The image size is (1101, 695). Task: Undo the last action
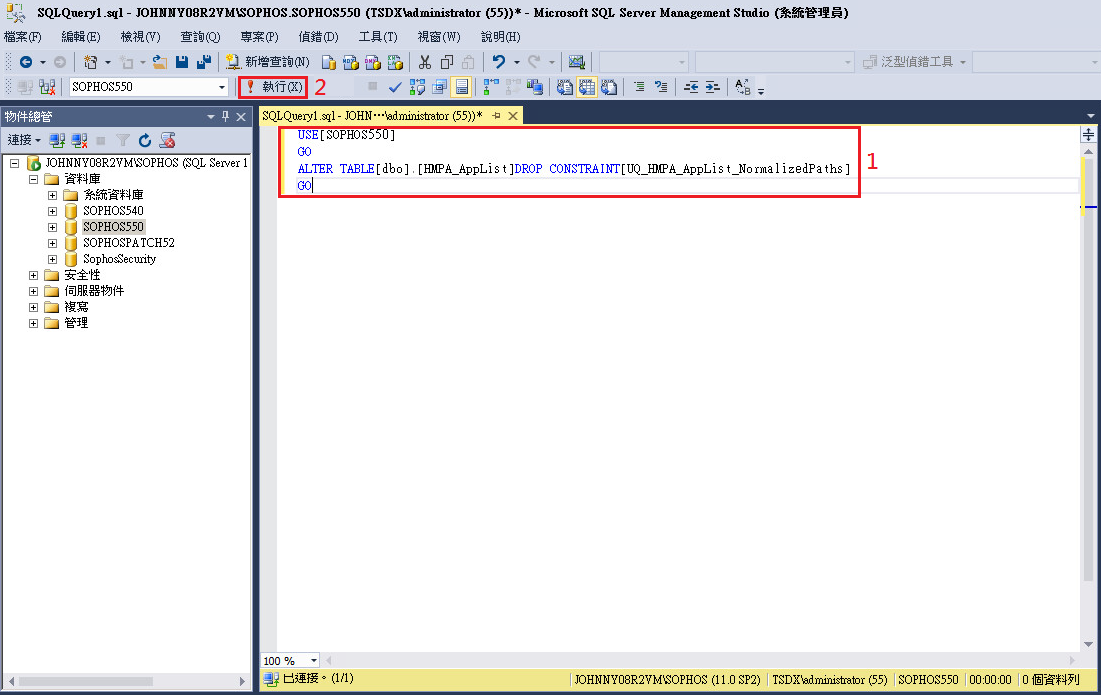click(x=499, y=62)
